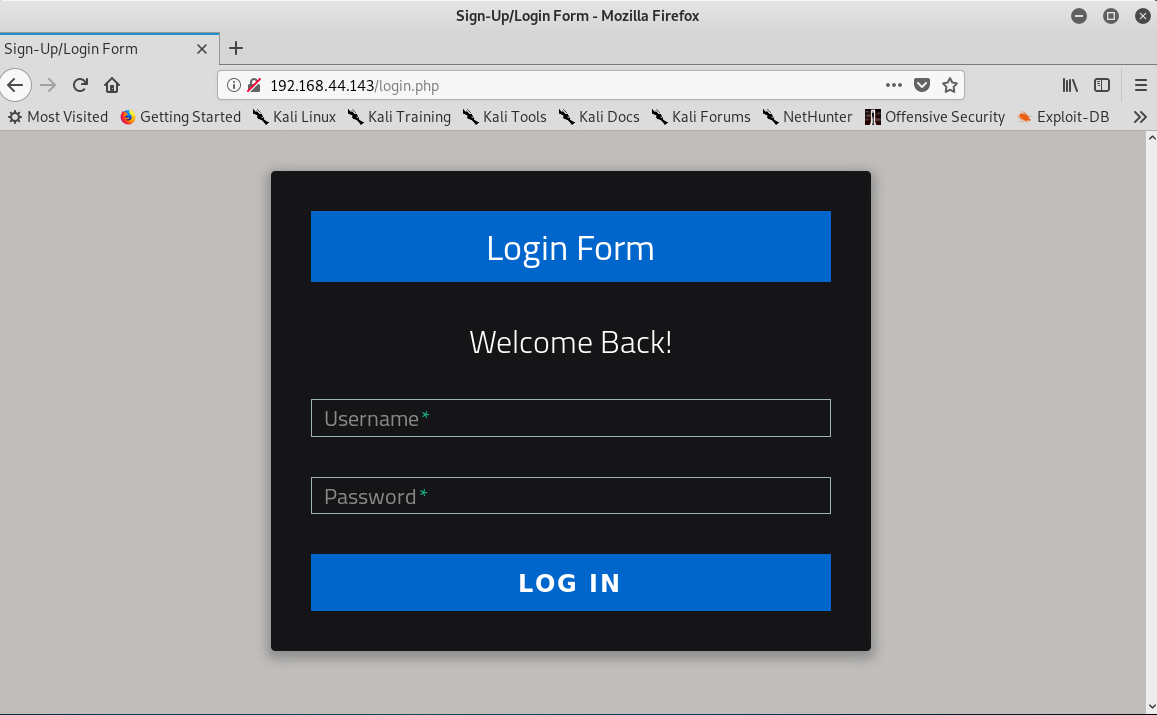The image size is (1157, 715).
Task: Open the Firefox hamburger menu
Action: 1141,85
